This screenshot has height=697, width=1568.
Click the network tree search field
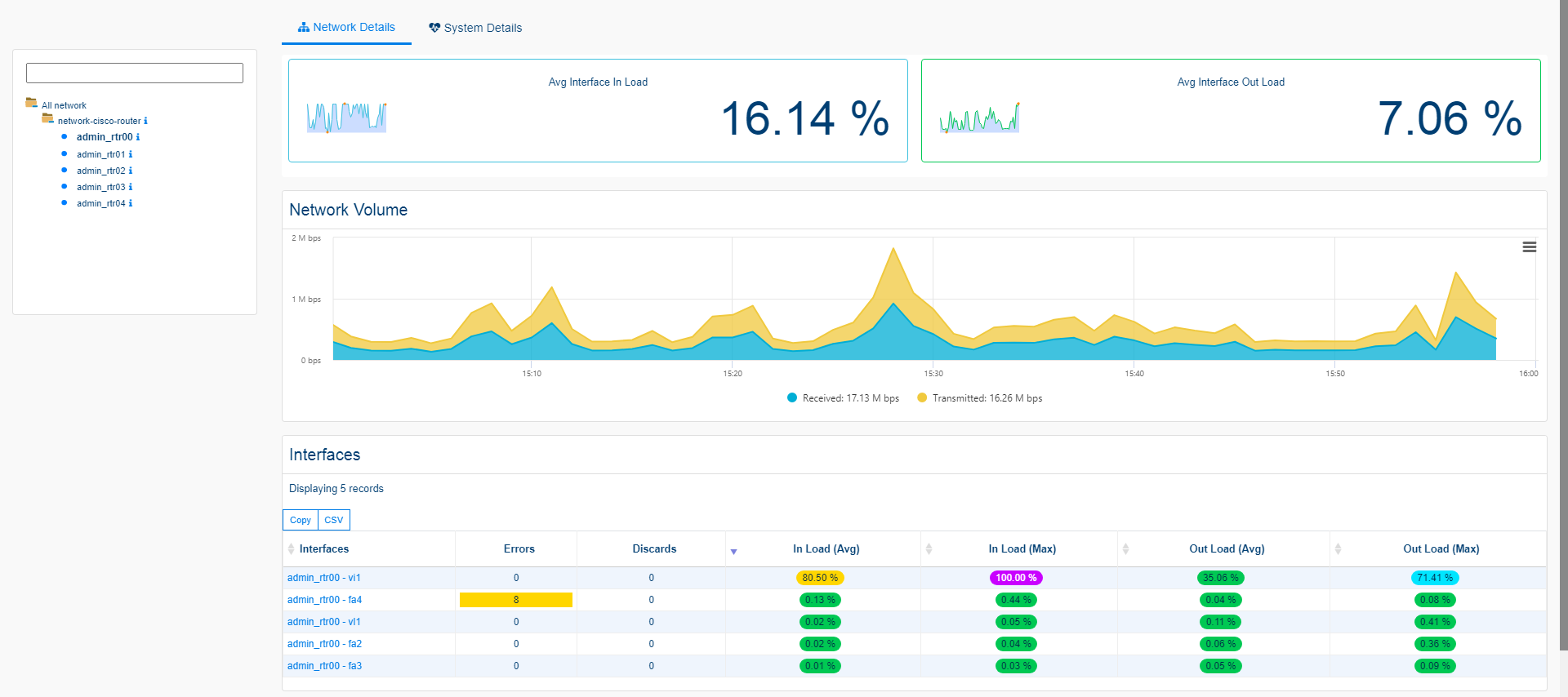coord(135,73)
